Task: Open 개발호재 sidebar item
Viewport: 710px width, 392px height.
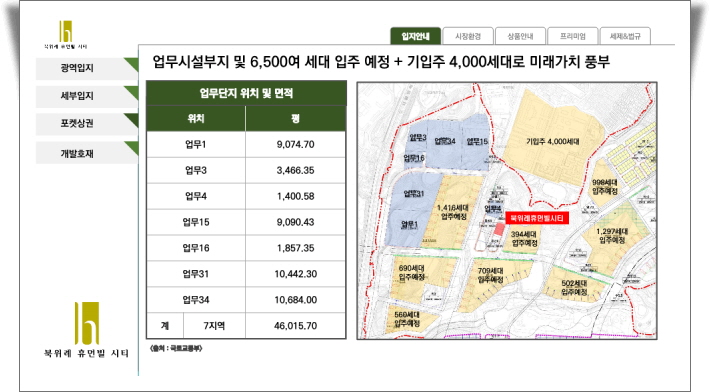Action: 86,153
